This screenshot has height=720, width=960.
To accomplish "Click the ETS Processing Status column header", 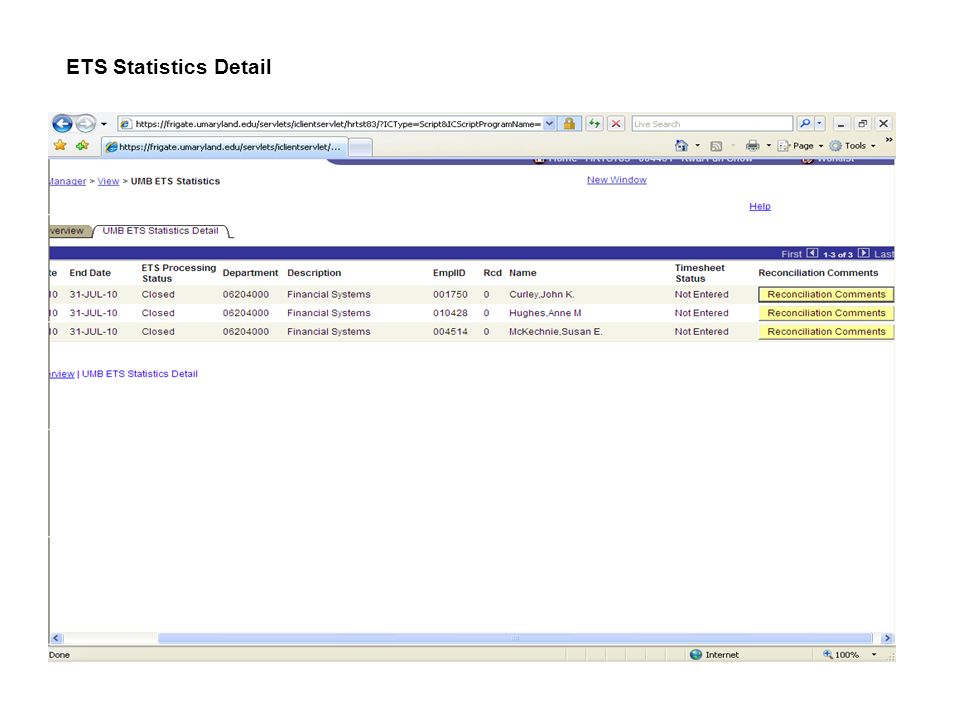I will pos(178,273).
